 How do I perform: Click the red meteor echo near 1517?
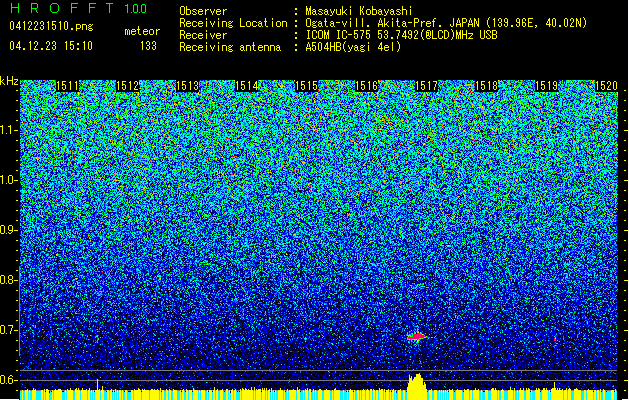pyautogui.click(x=417, y=337)
